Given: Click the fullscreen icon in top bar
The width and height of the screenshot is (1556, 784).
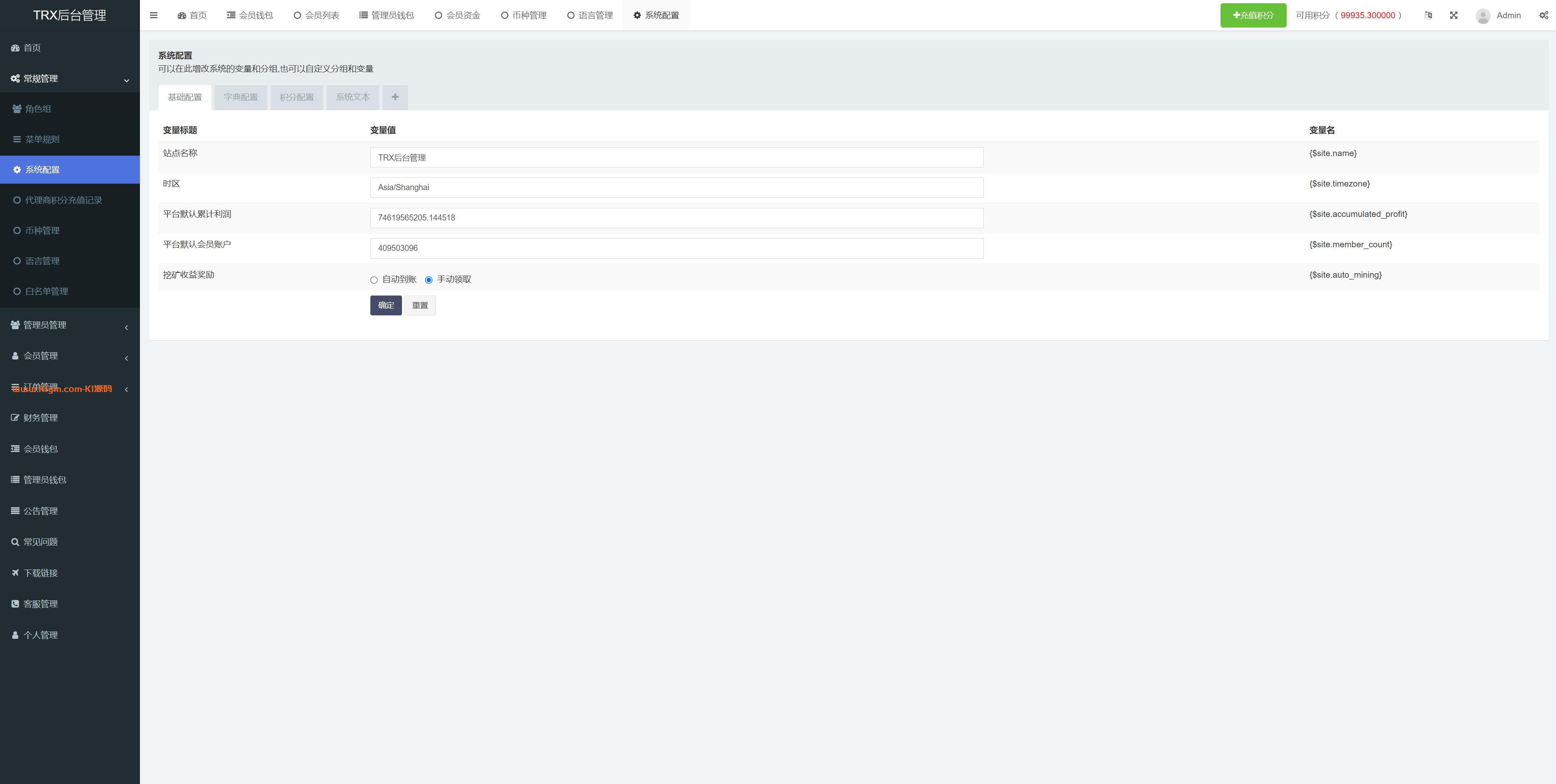Looking at the screenshot, I should (1453, 15).
